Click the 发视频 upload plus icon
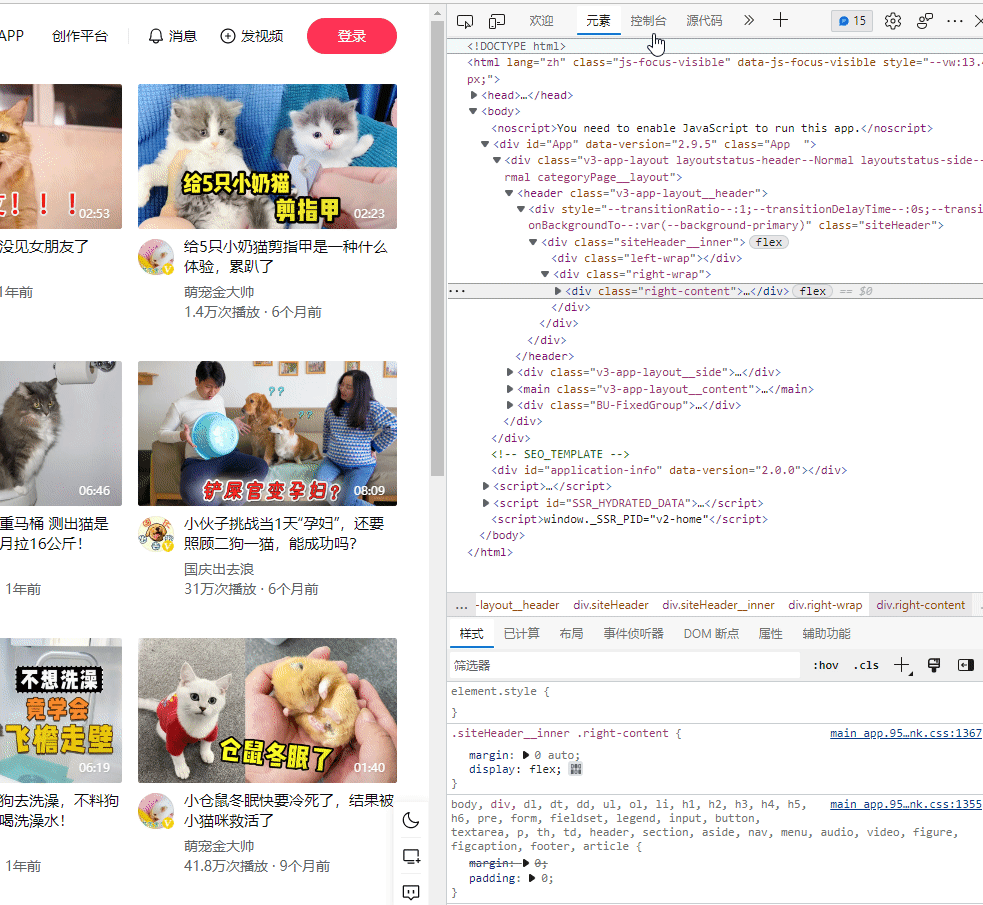This screenshot has height=905, width=983. coord(228,36)
